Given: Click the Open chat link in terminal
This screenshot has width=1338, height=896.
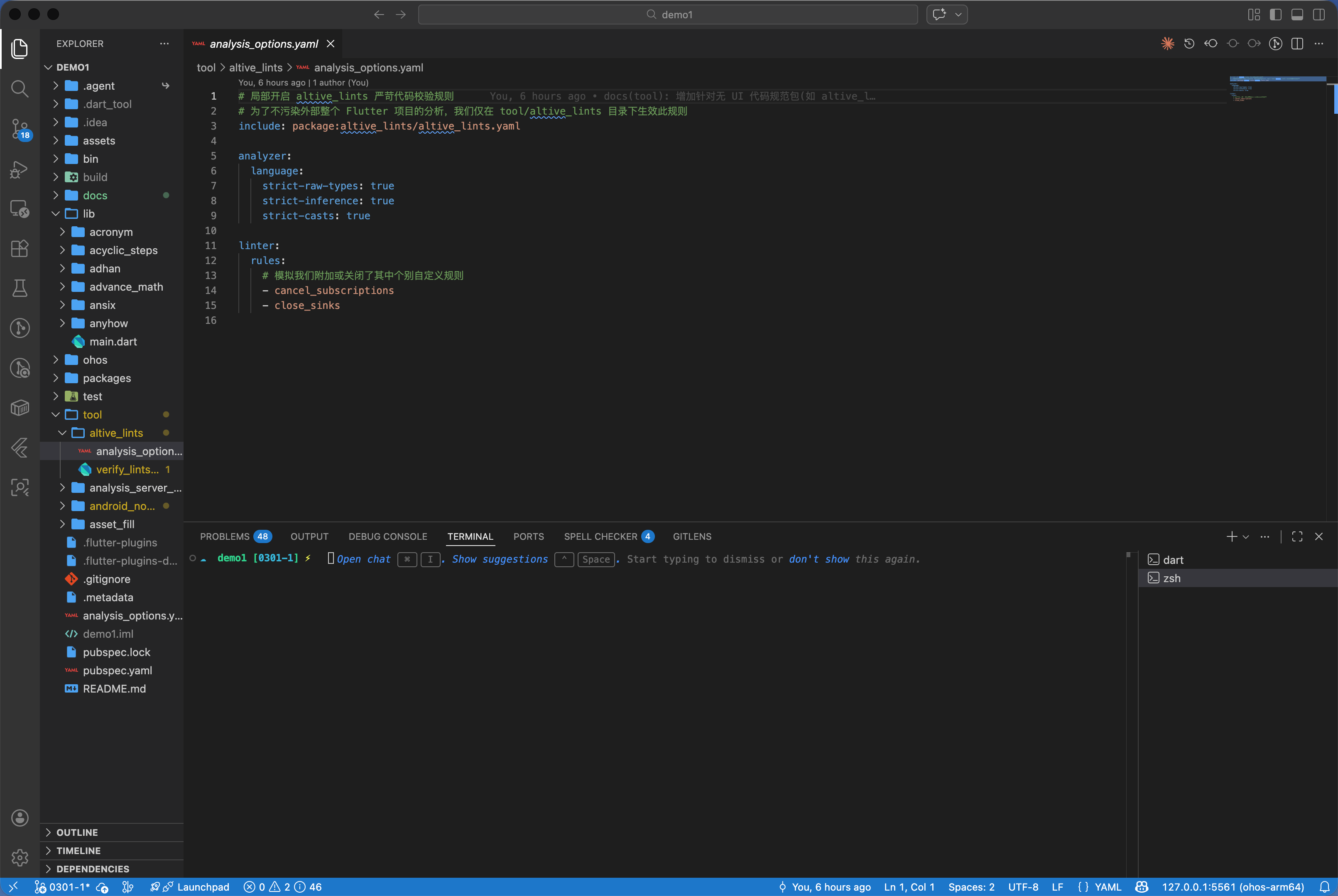Looking at the screenshot, I should tap(363, 559).
